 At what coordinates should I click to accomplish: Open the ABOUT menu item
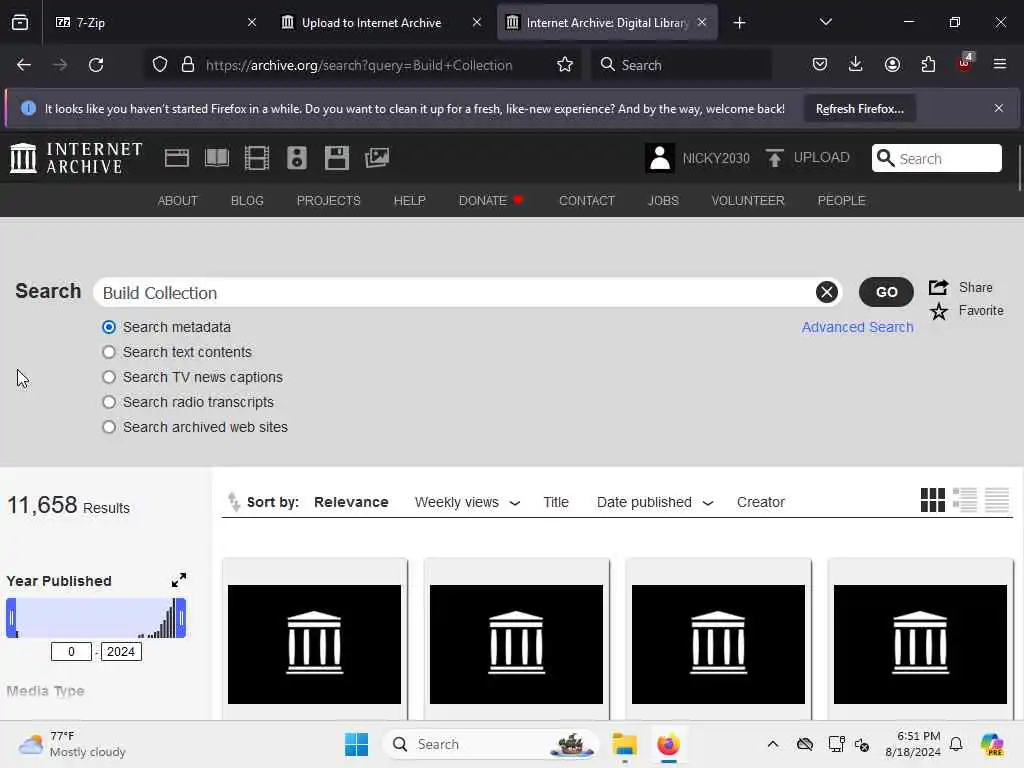(x=177, y=200)
